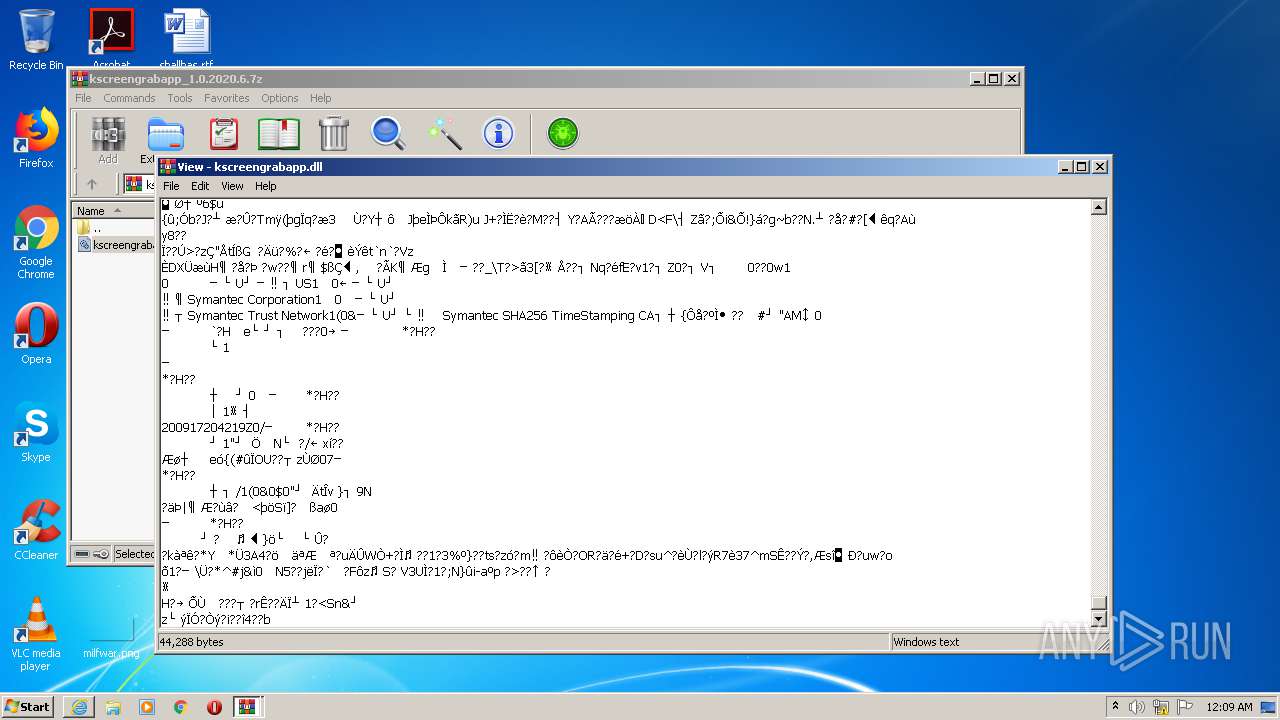Click the Delete trash can icon
This screenshot has height=720, width=1280.
333,133
